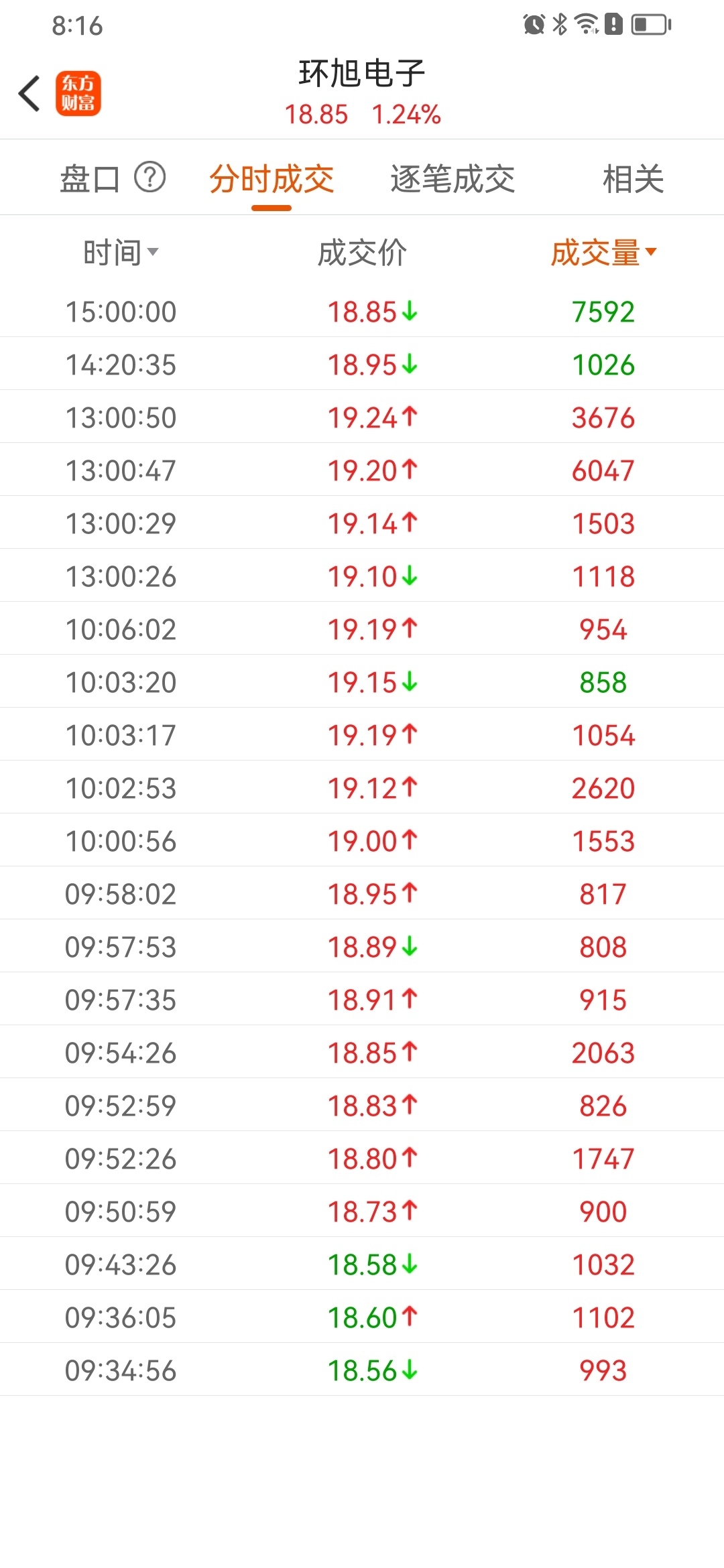The height and width of the screenshot is (1568, 724).
Task: Select the 13:00:47 row with volume 6047
Action: [x=362, y=470]
